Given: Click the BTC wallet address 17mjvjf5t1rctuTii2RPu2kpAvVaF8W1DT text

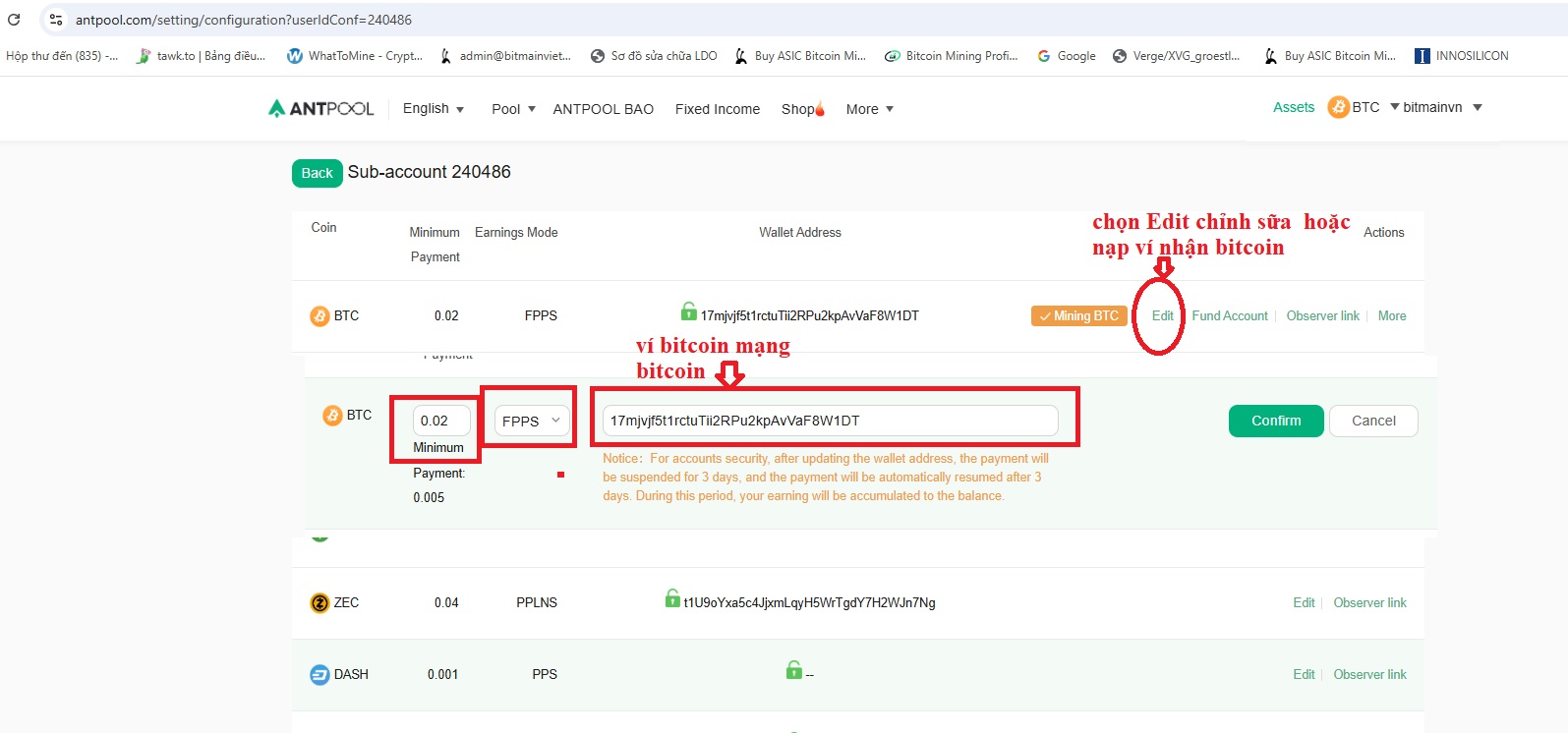Looking at the screenshot, I should (810, 315).
